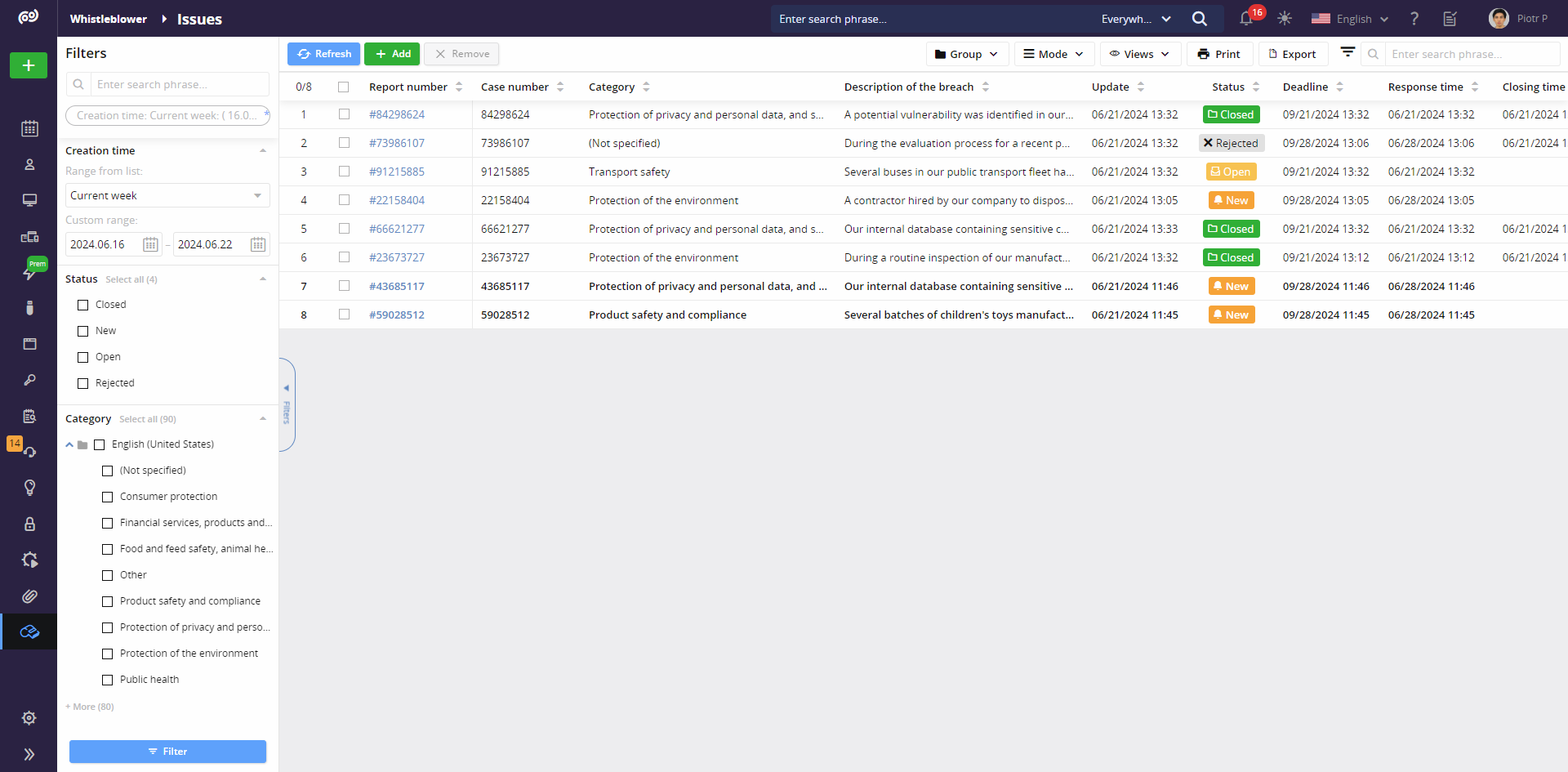Open the Views menu
The image size is (1568, 772).
point(1139,54)
